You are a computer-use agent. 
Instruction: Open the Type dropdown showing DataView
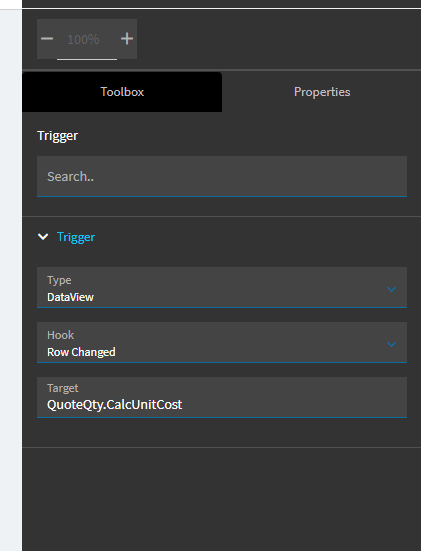tap(222, 287)
